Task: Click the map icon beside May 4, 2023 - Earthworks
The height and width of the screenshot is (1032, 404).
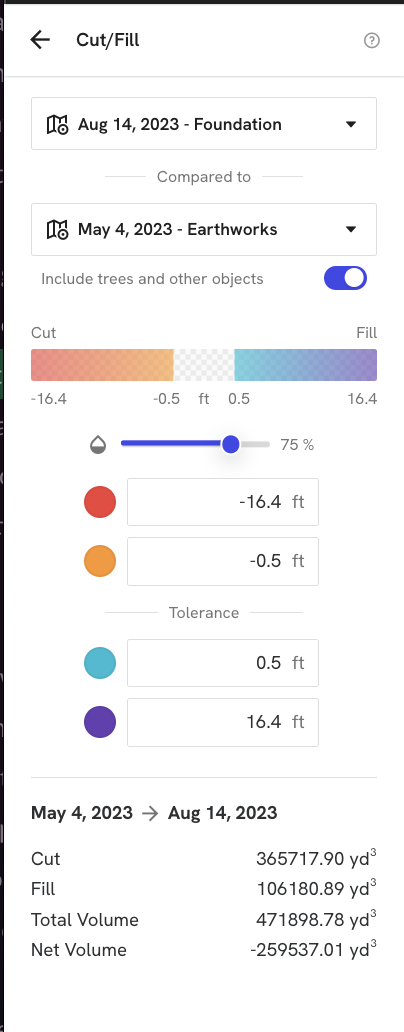Action: pyautogui.click(x=57, y=230)
